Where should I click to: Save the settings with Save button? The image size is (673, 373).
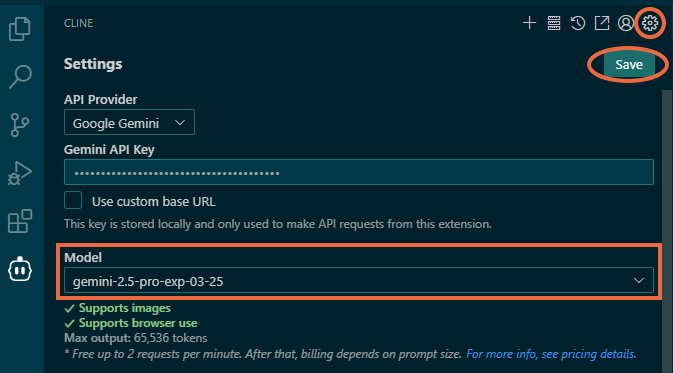coord(629,64)
